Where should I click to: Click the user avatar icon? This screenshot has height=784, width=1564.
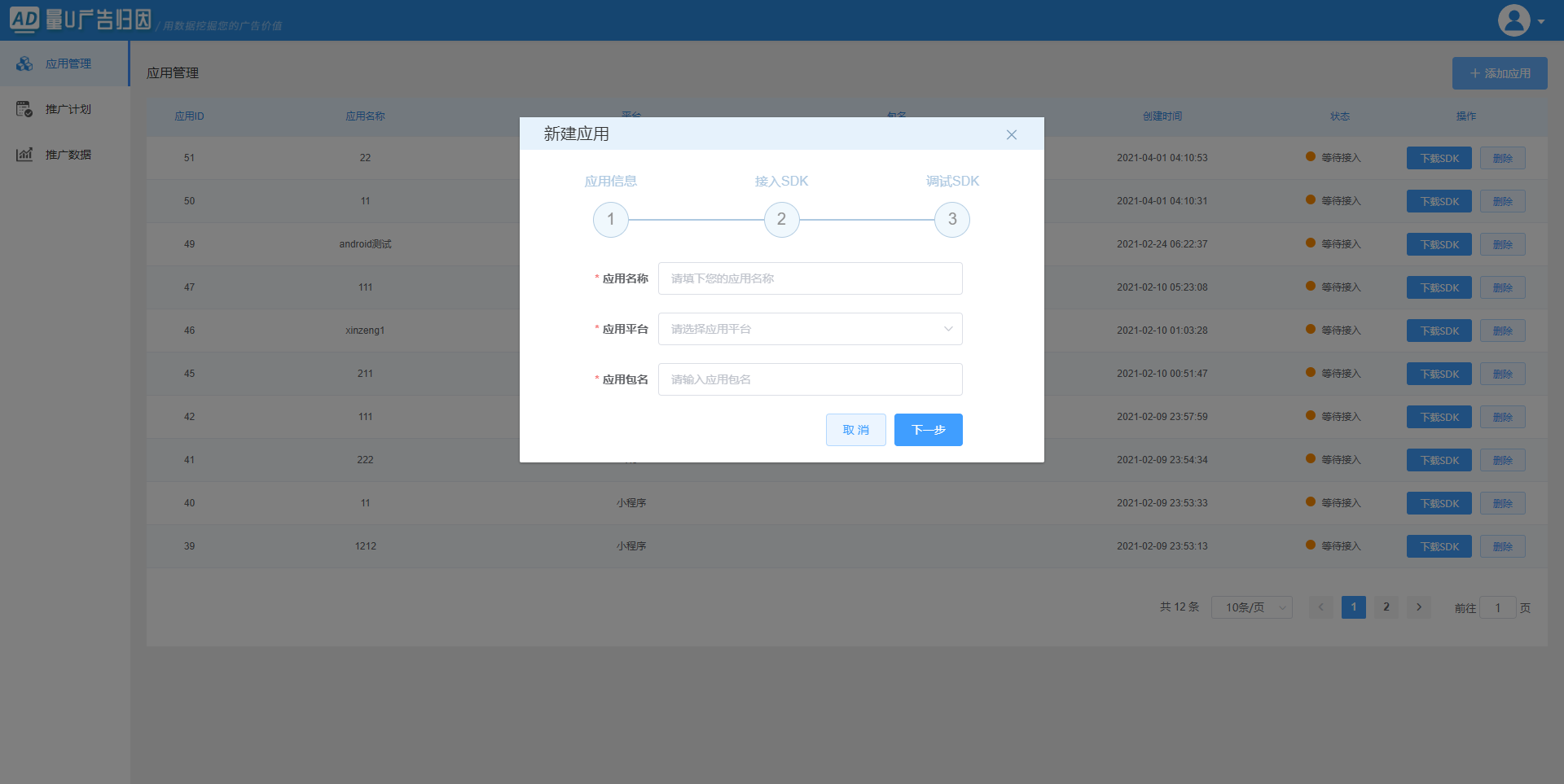pyautogui.click(x=1513, y=20)
